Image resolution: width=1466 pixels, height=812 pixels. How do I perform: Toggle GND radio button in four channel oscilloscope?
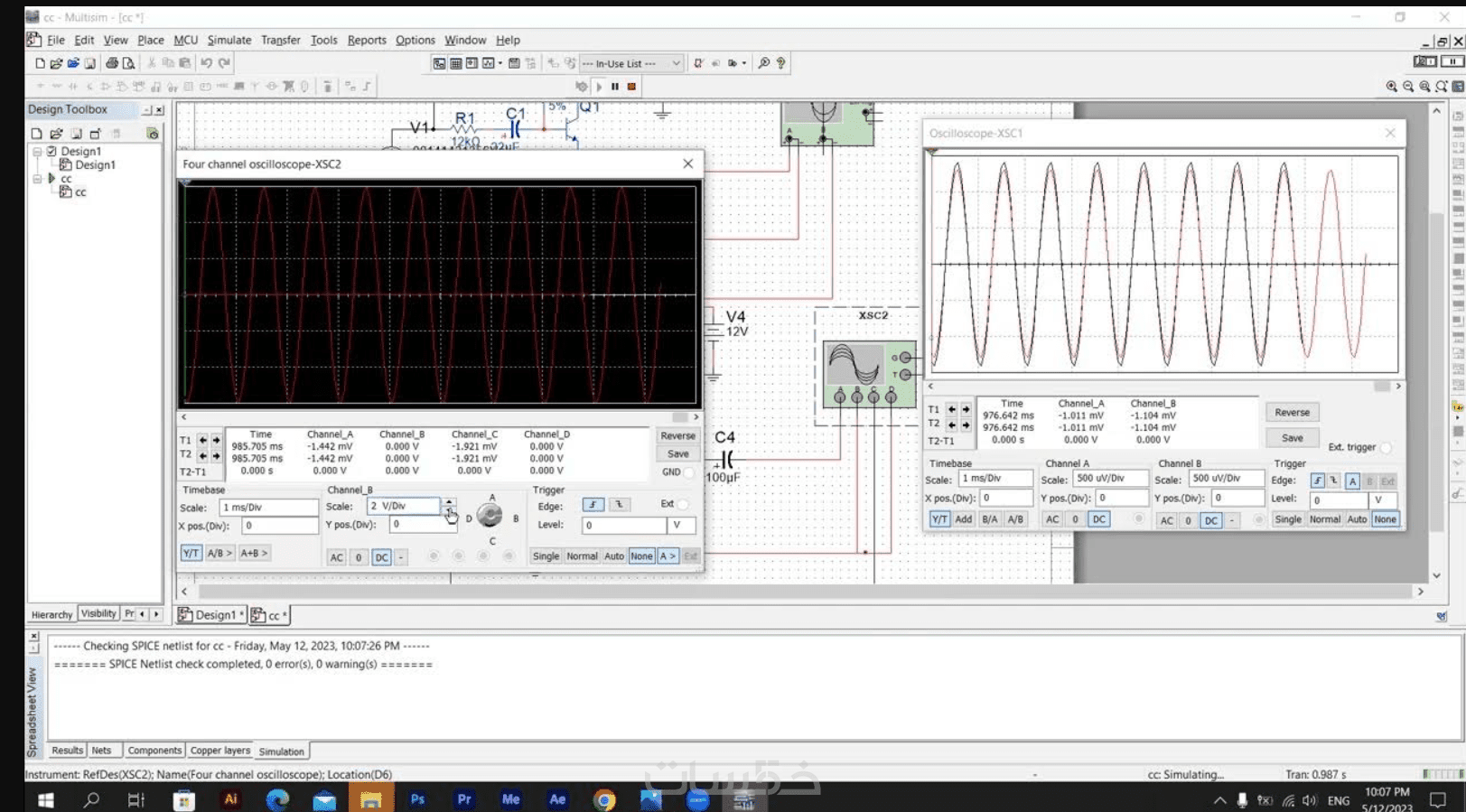[x=689, y=472]
